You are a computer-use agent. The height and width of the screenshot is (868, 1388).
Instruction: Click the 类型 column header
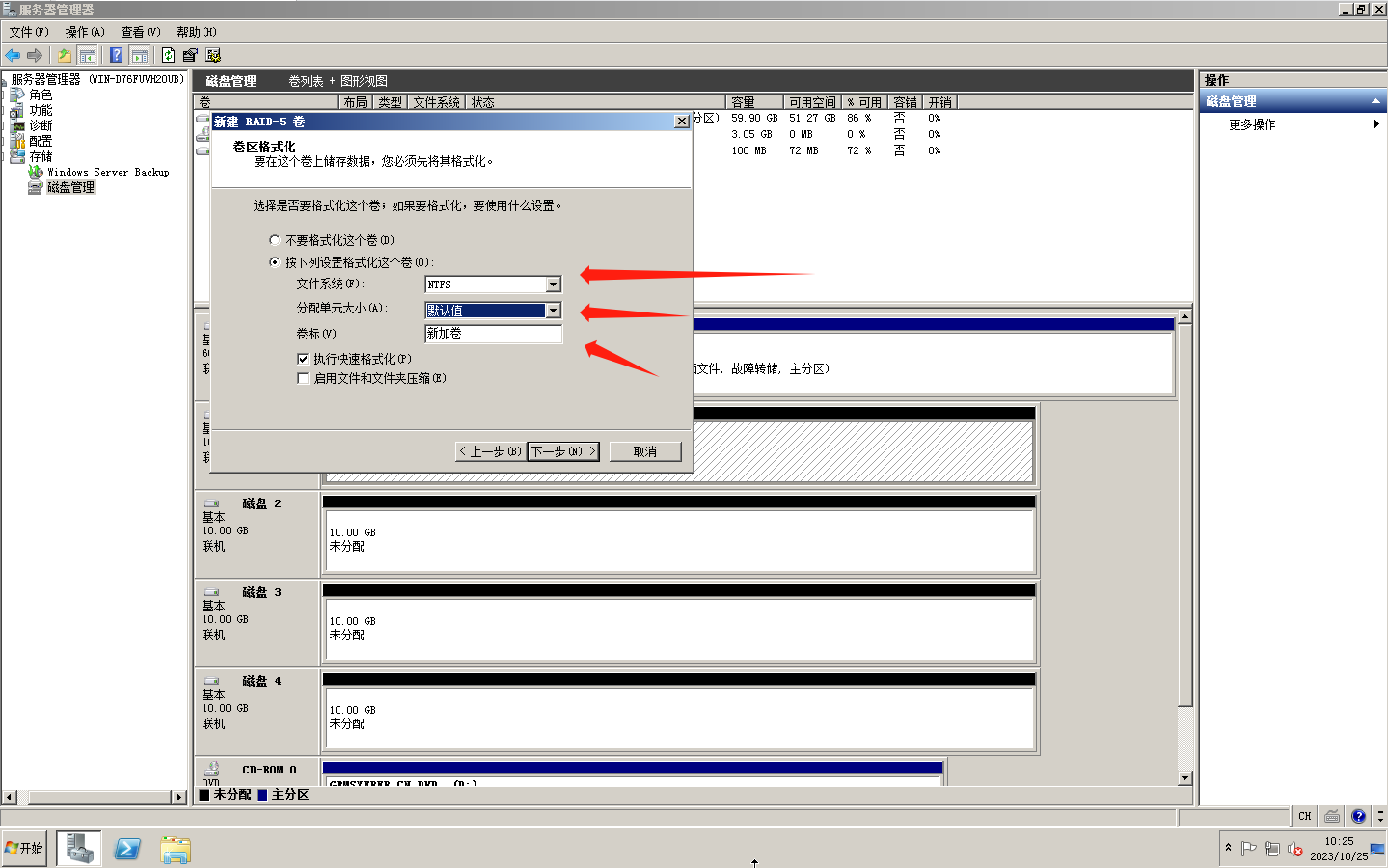390,102
